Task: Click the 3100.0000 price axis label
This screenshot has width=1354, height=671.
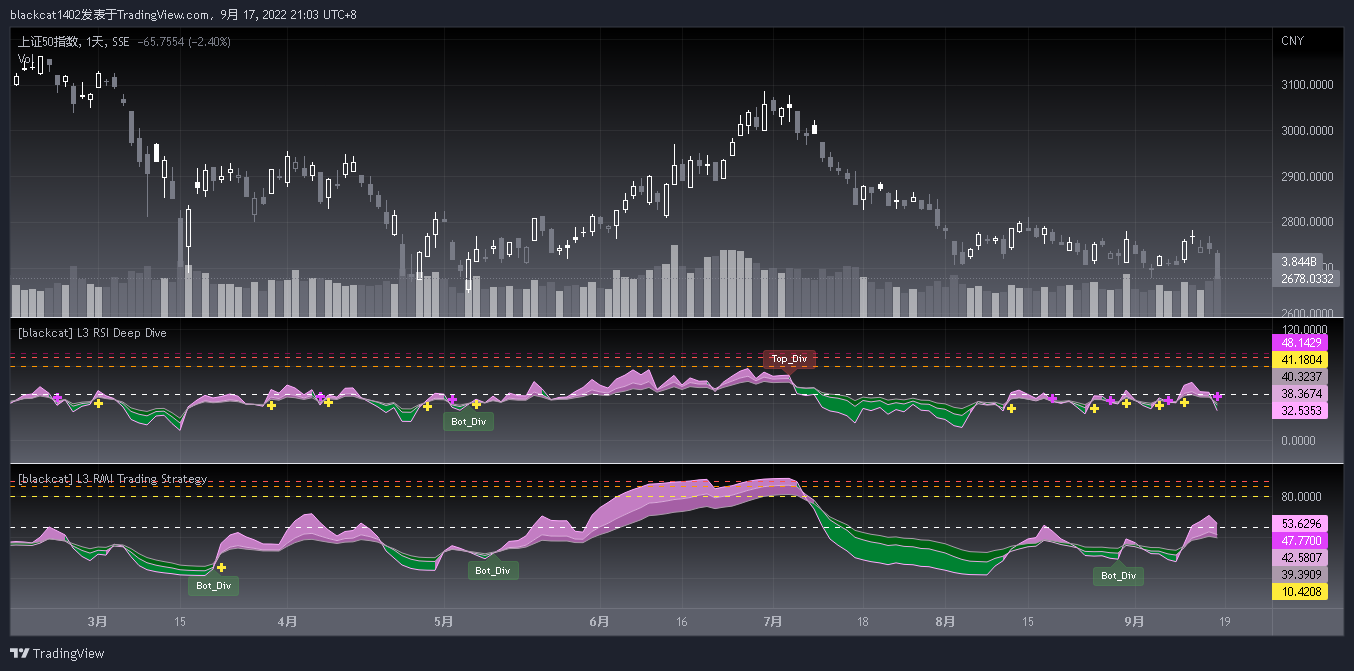Action: pos(1306,85)
